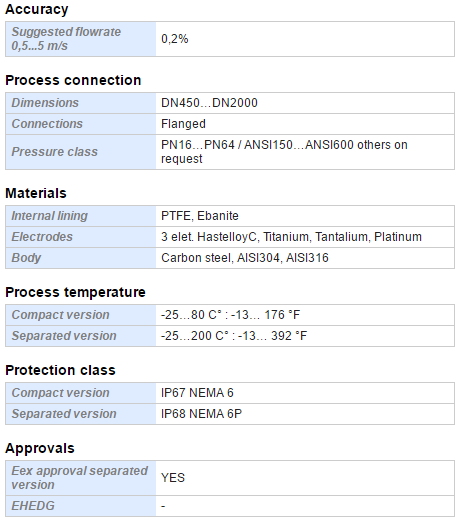Click the PTFE, Ebanite value
Image resolution: width=462 pixels, height=530 pixels.
200,216
